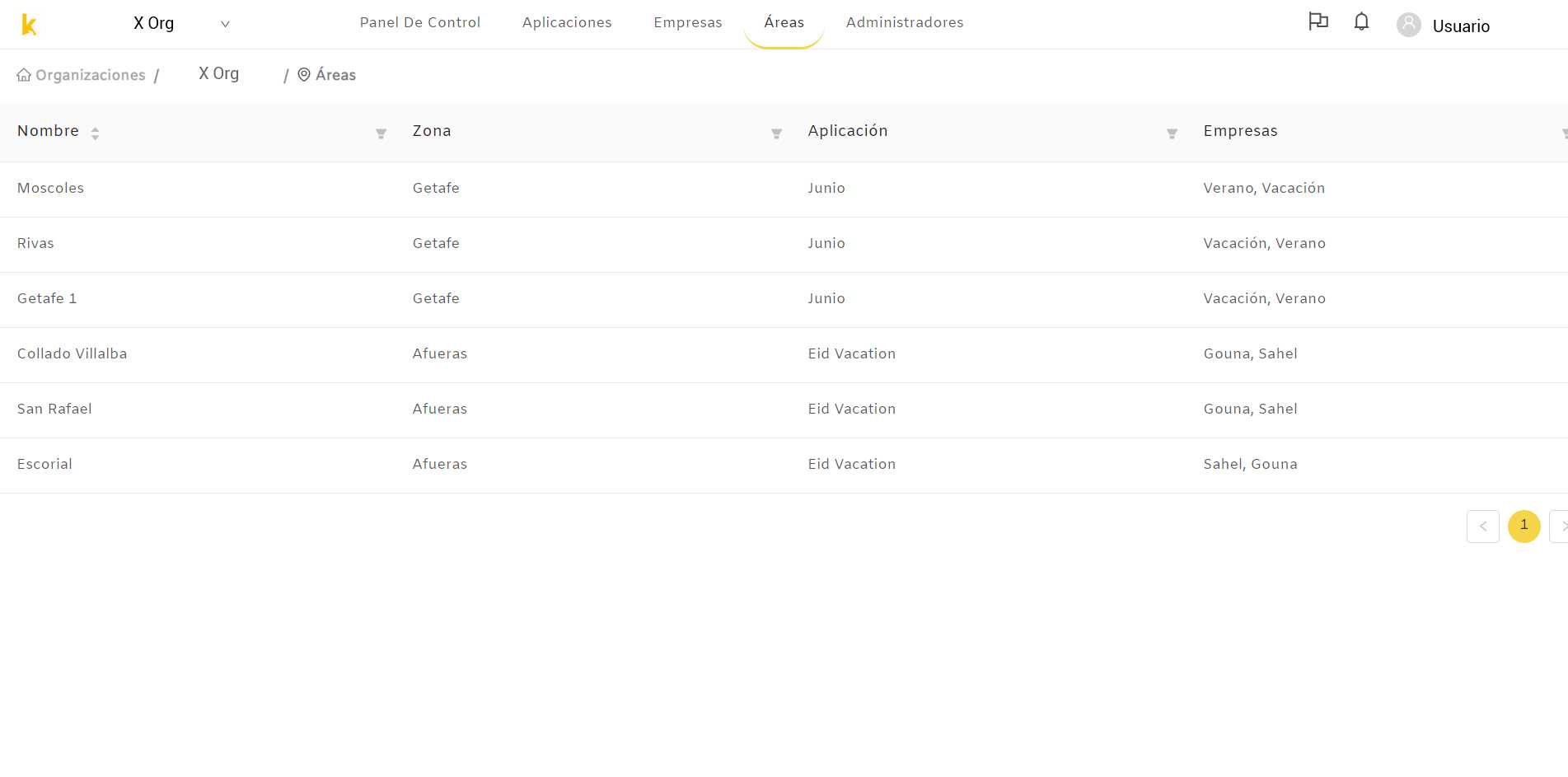The height and width of the screenshot is (777, 1568).
Task: Open the Usuario account menu
Action: point(1461,26)
